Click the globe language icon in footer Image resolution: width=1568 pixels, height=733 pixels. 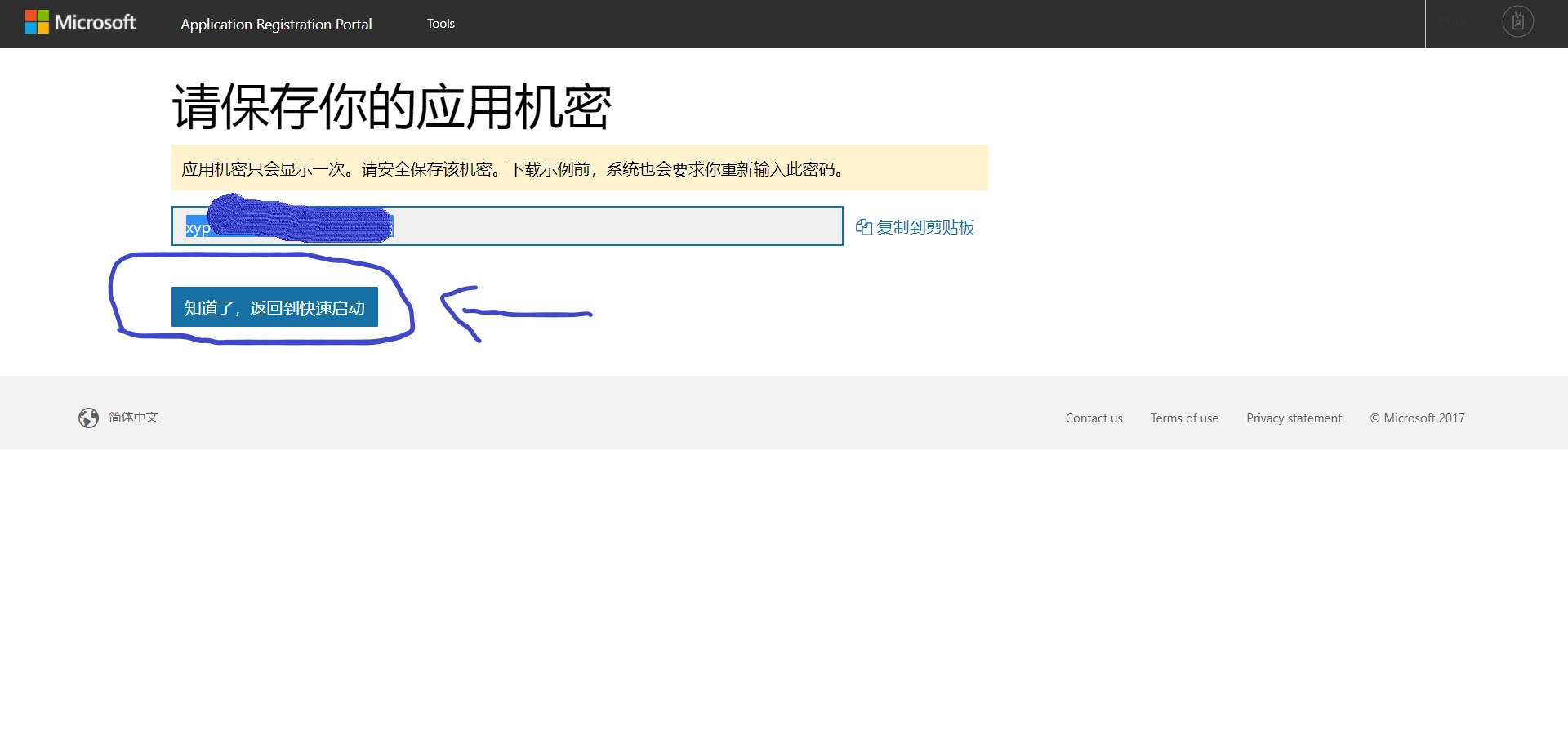point(88,418)
